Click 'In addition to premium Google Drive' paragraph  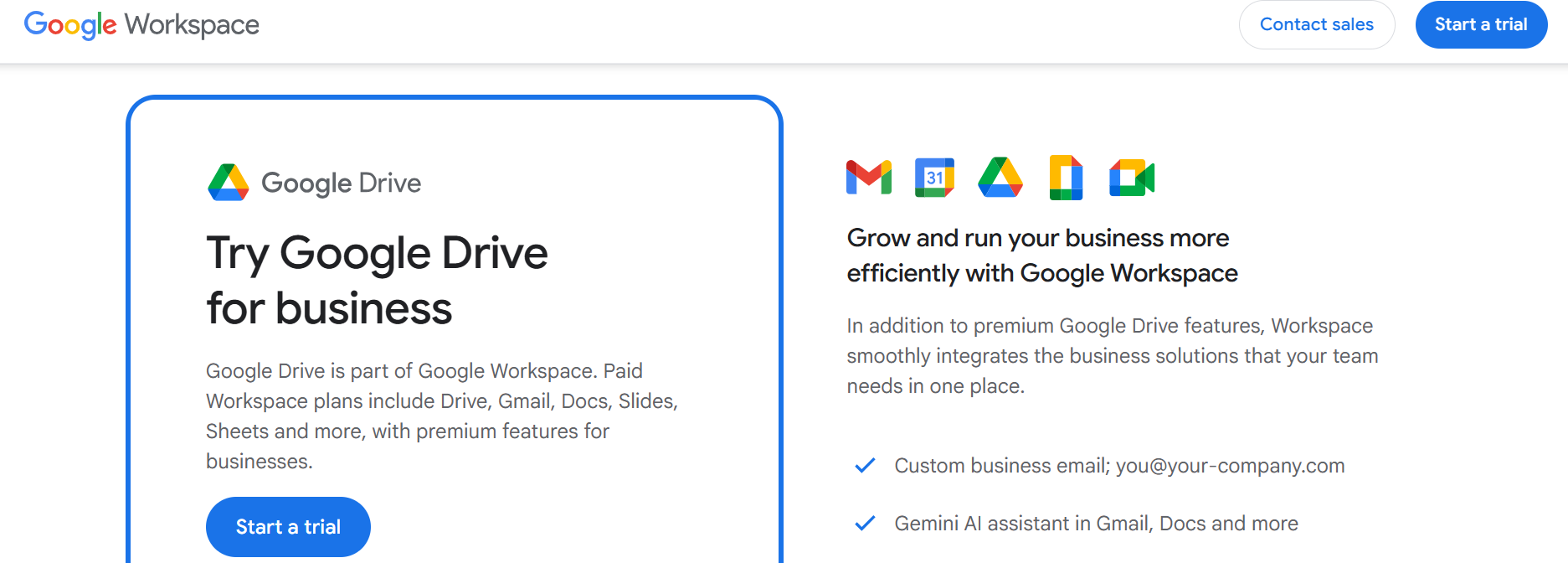click(1112, 356)
